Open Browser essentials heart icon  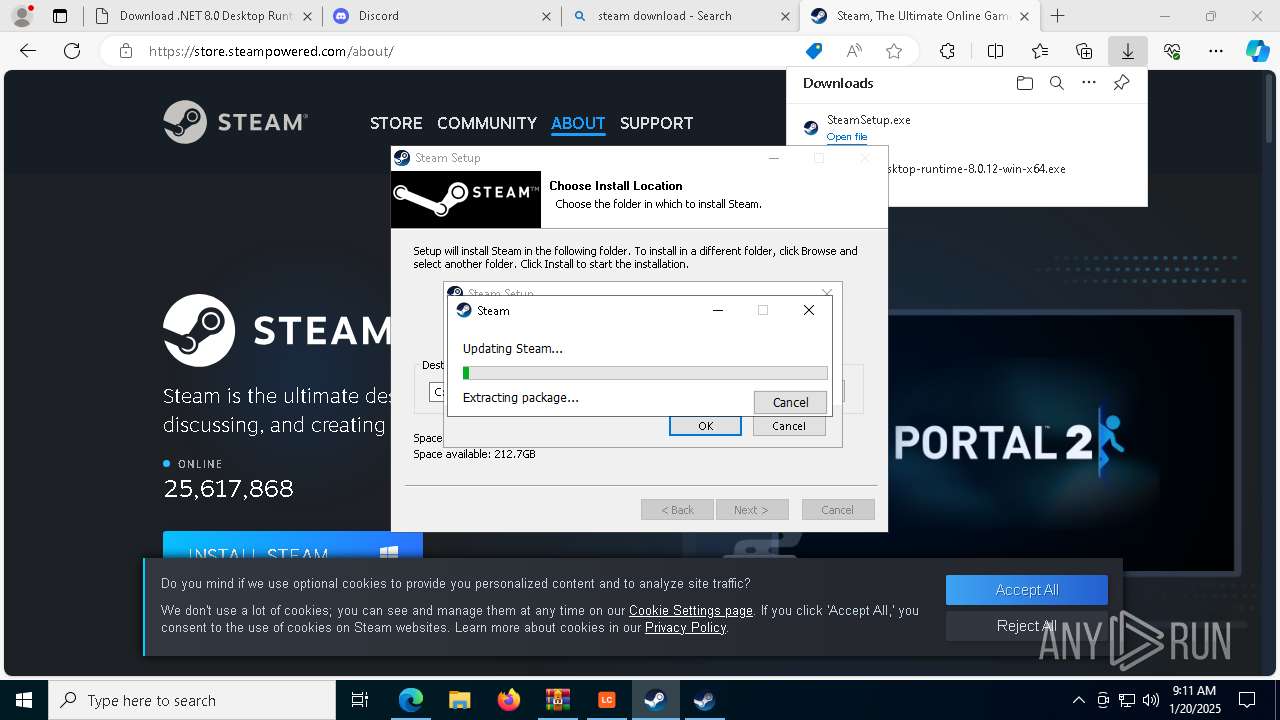pos(1172,51)
